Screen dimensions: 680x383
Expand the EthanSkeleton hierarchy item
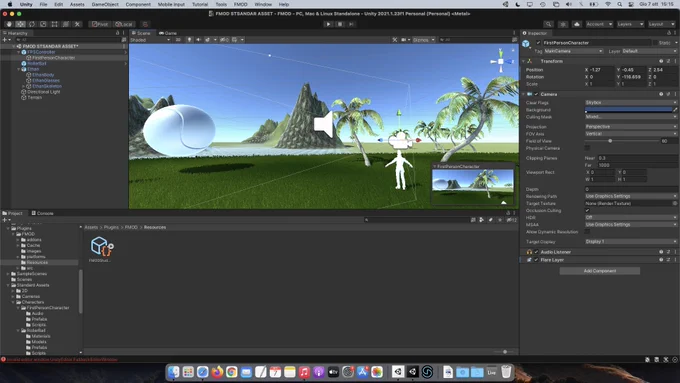23,86
